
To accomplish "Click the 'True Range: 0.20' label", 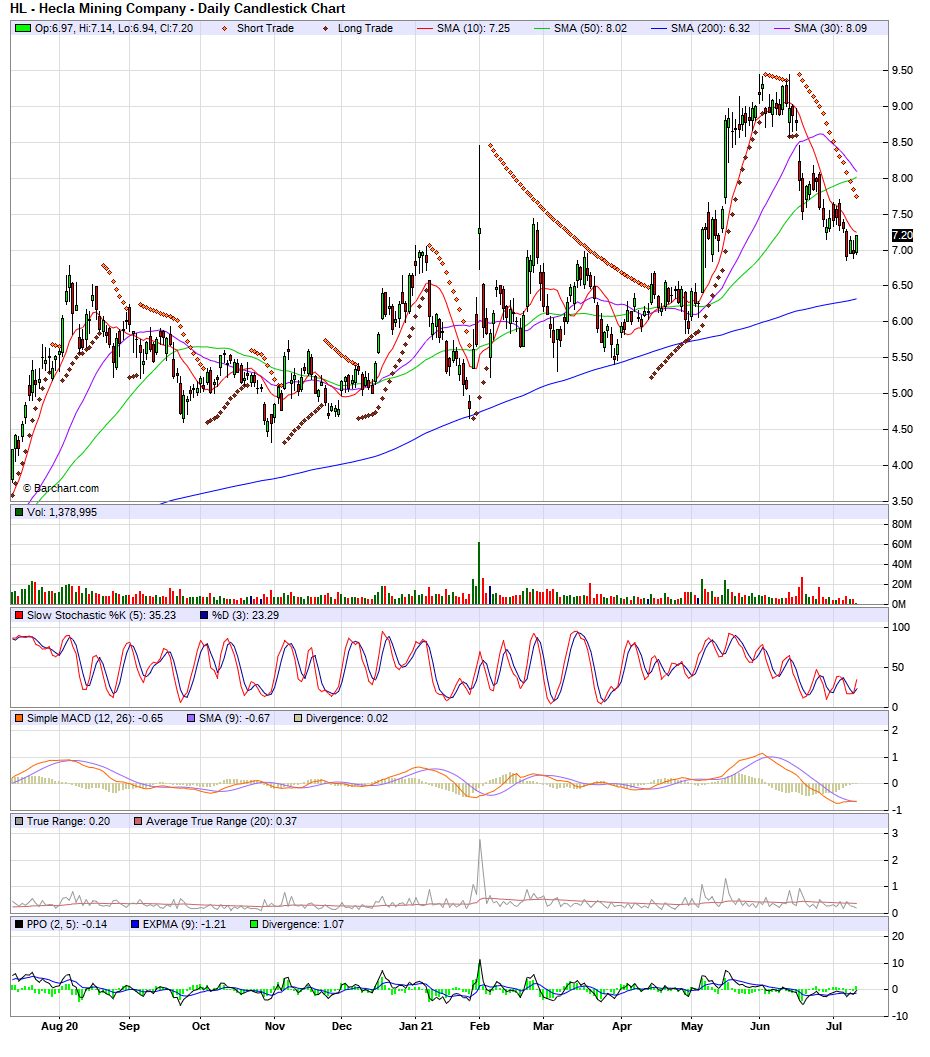I will tap(68, 822).
